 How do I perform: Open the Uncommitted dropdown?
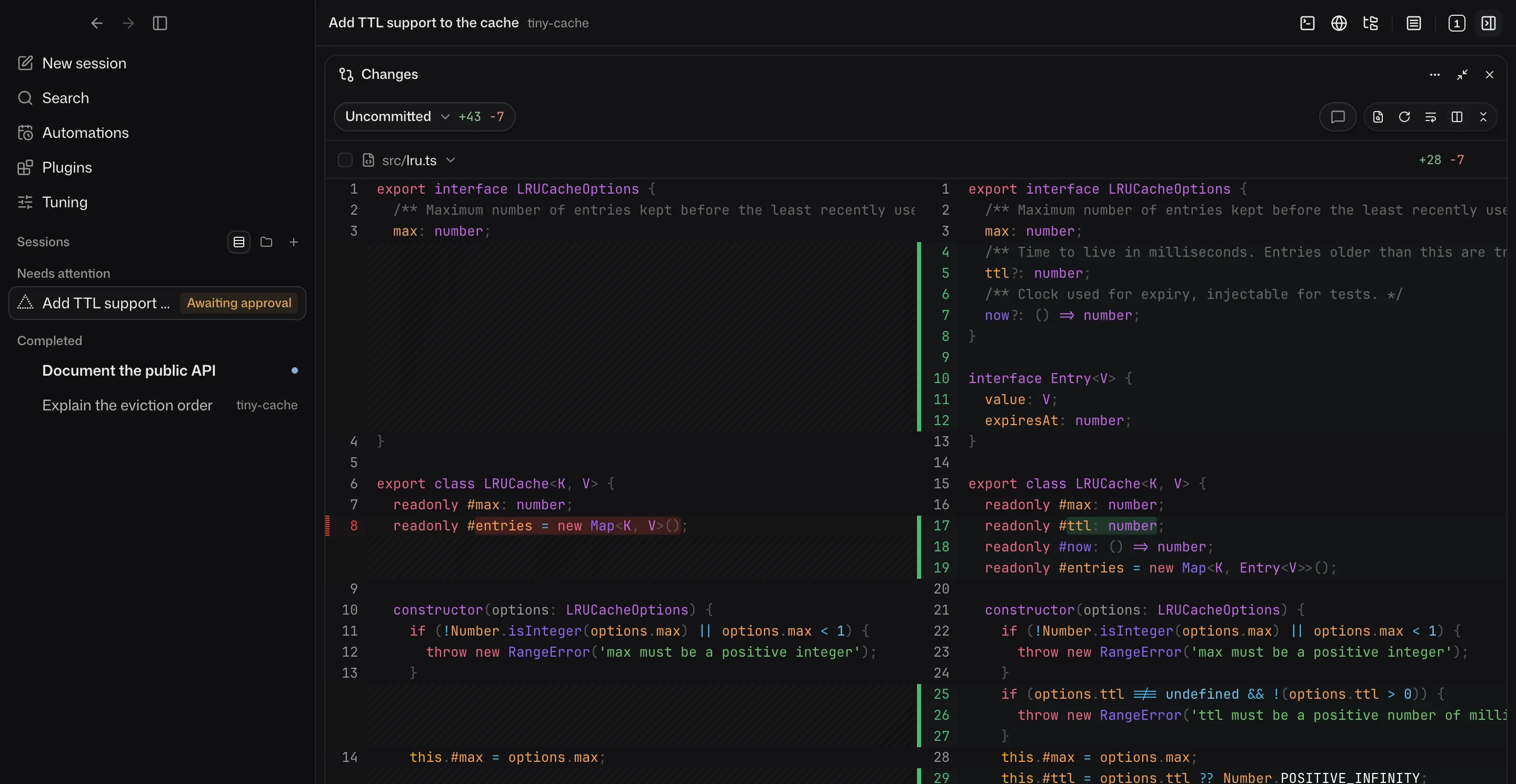click(x=424, y=116)
